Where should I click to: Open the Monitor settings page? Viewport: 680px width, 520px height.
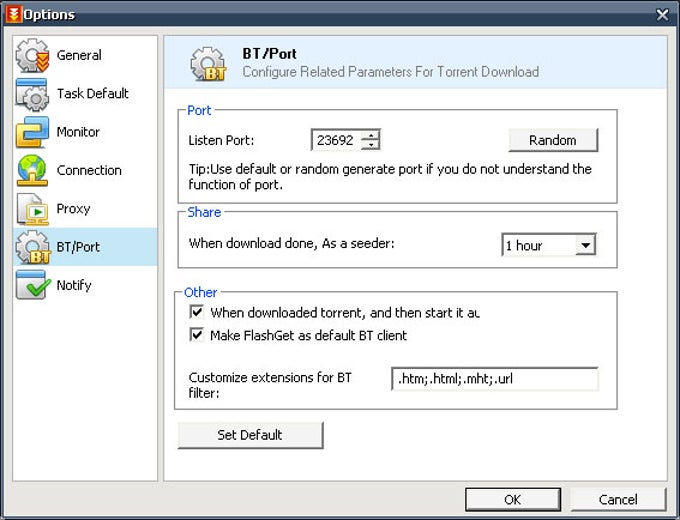(x=85, y=132)
